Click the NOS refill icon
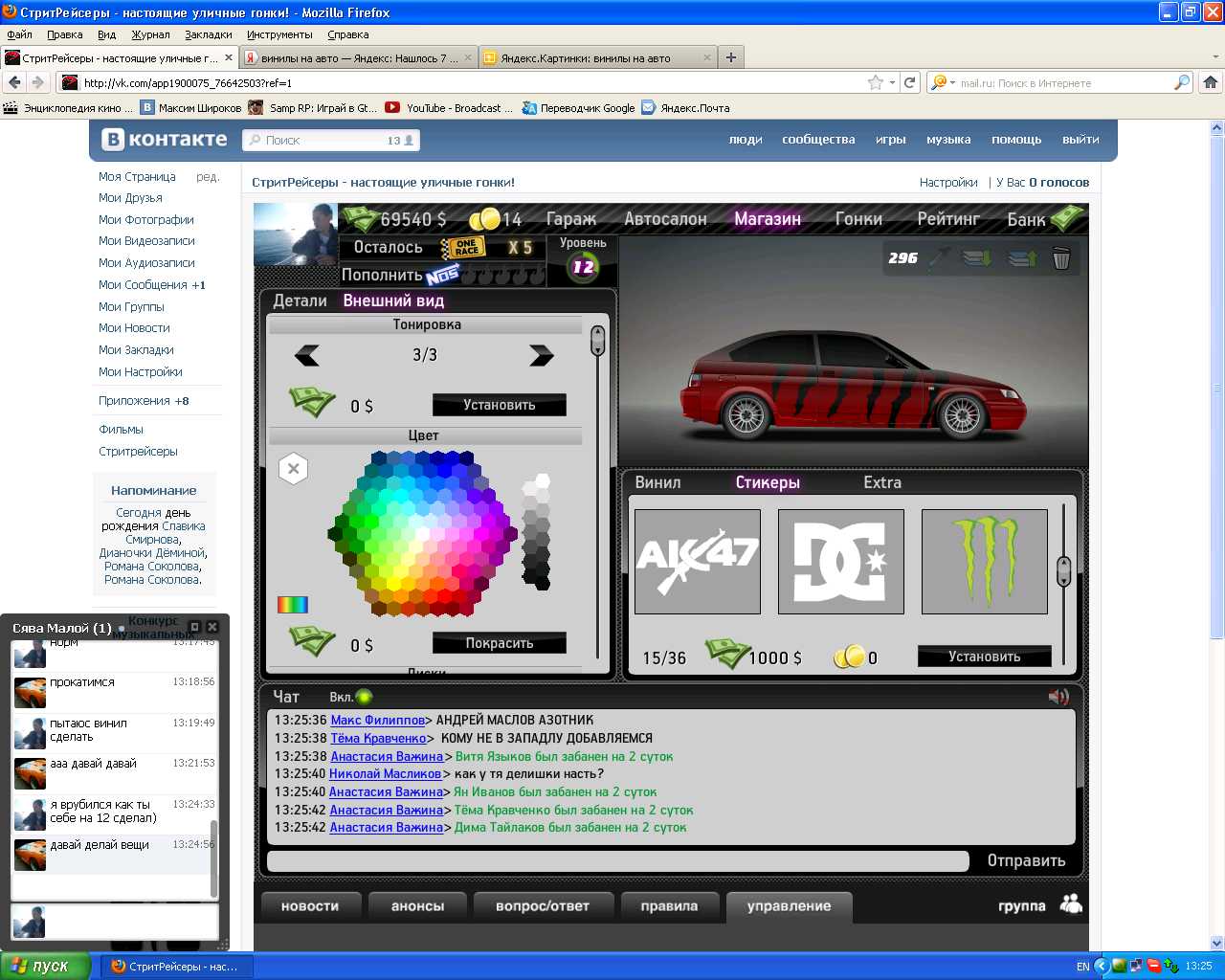Viewport: 1225px width, 980px height. 443,276
